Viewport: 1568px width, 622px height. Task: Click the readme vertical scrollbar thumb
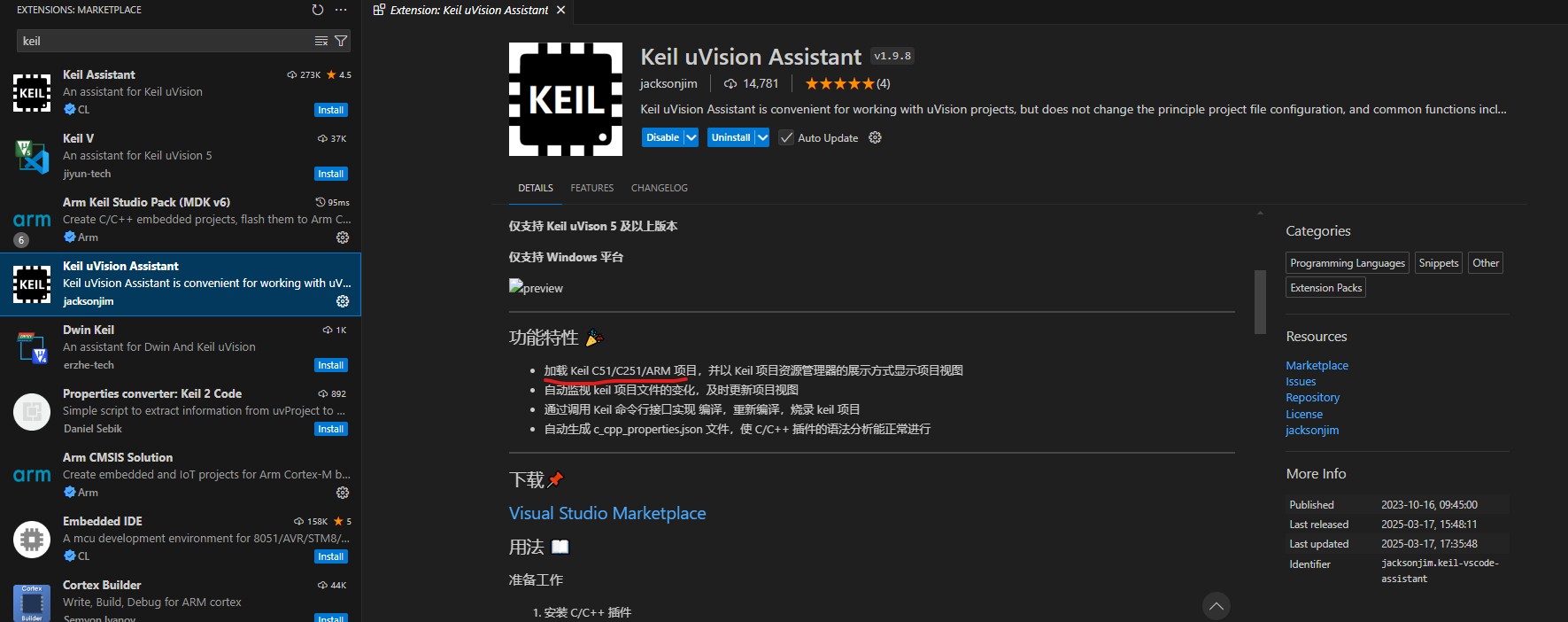tap(1260, 301)
